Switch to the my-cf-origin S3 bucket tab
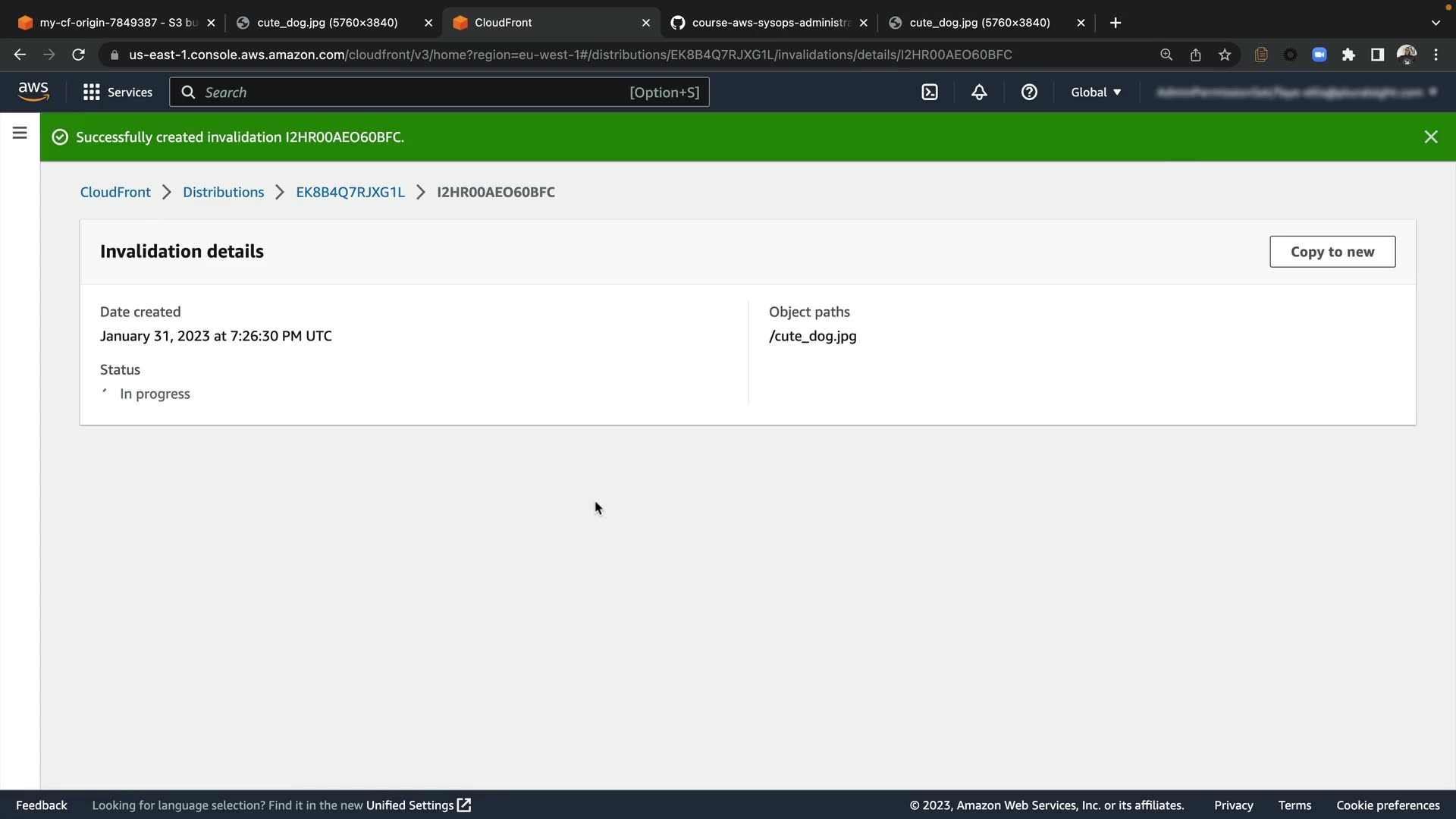Image resolution: width=1456 pixels, height=819 pixels. [x=114, y=23]
